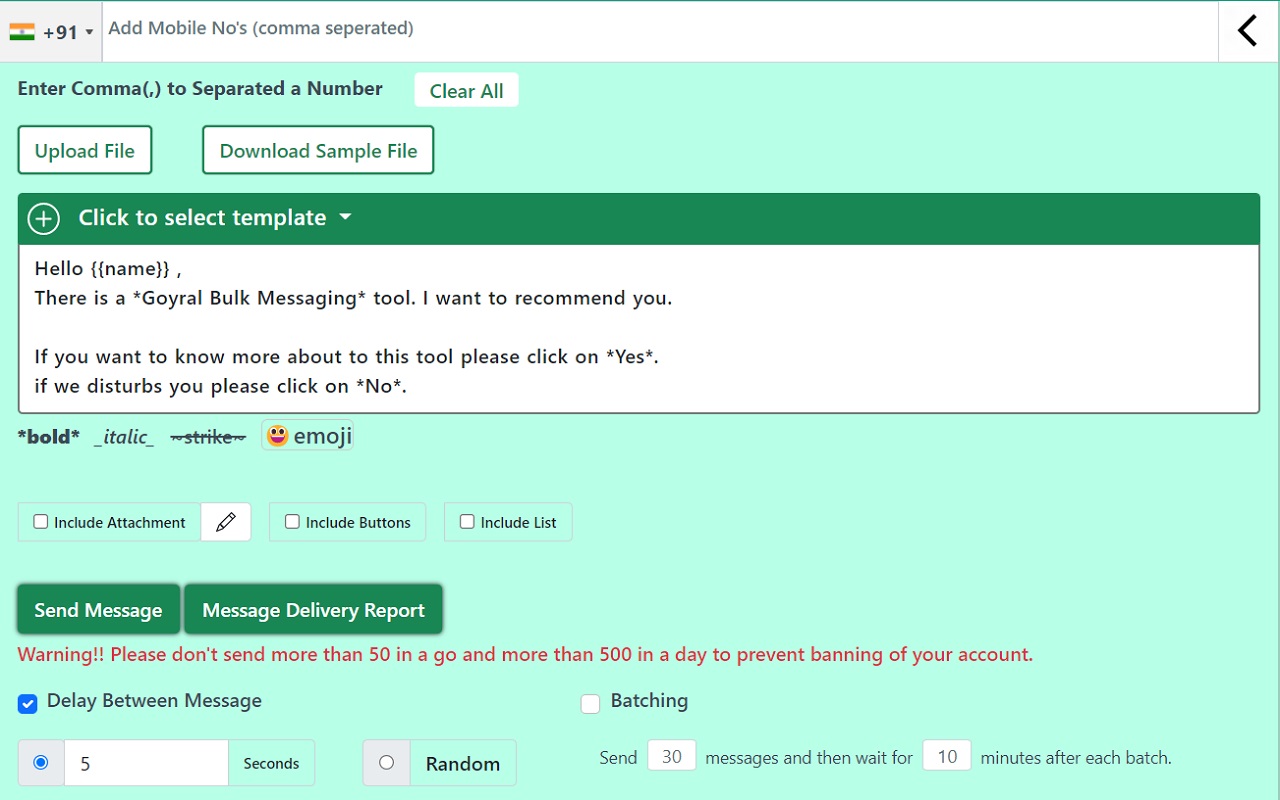Click the pencil edit attachment icon
The height and width of the screenshot is (800, 1280).
226,522
